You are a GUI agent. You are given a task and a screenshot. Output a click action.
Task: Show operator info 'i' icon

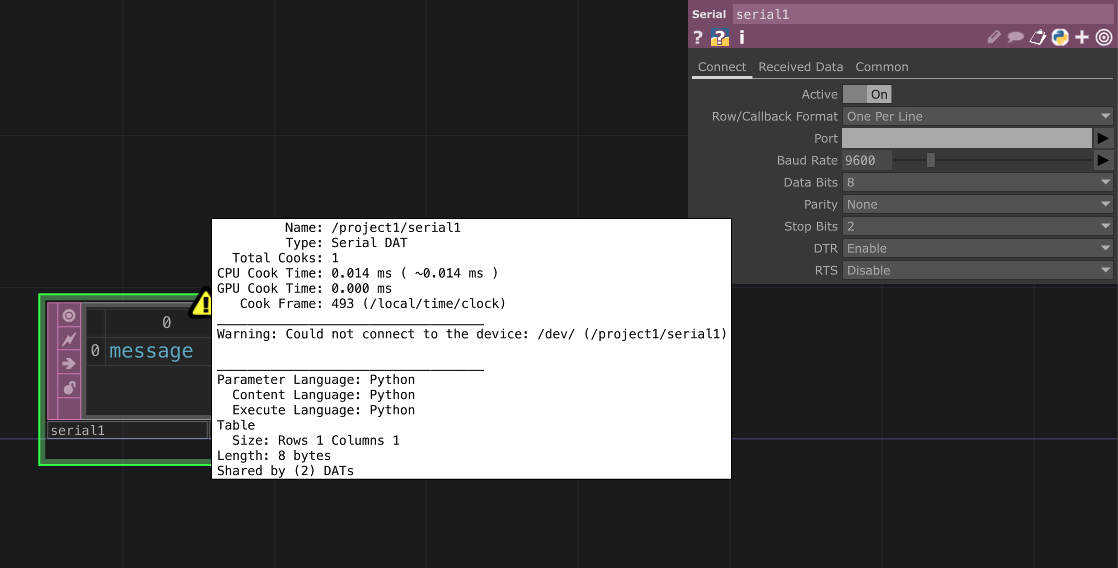(x=742, y=37)
